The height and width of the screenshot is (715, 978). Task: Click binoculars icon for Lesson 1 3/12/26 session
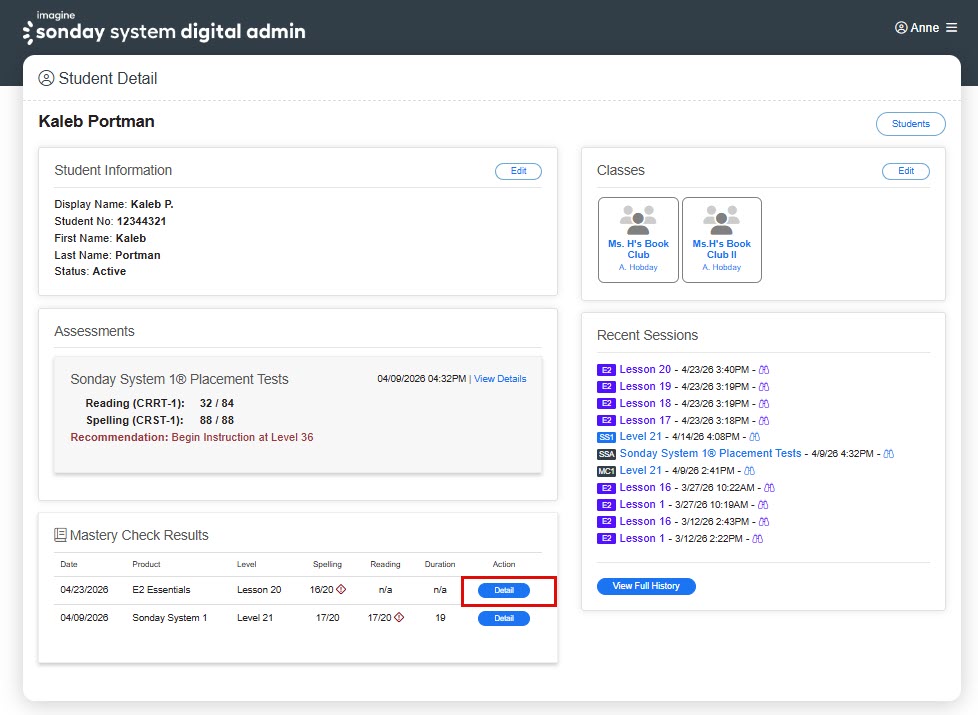[x=758, y=538]
